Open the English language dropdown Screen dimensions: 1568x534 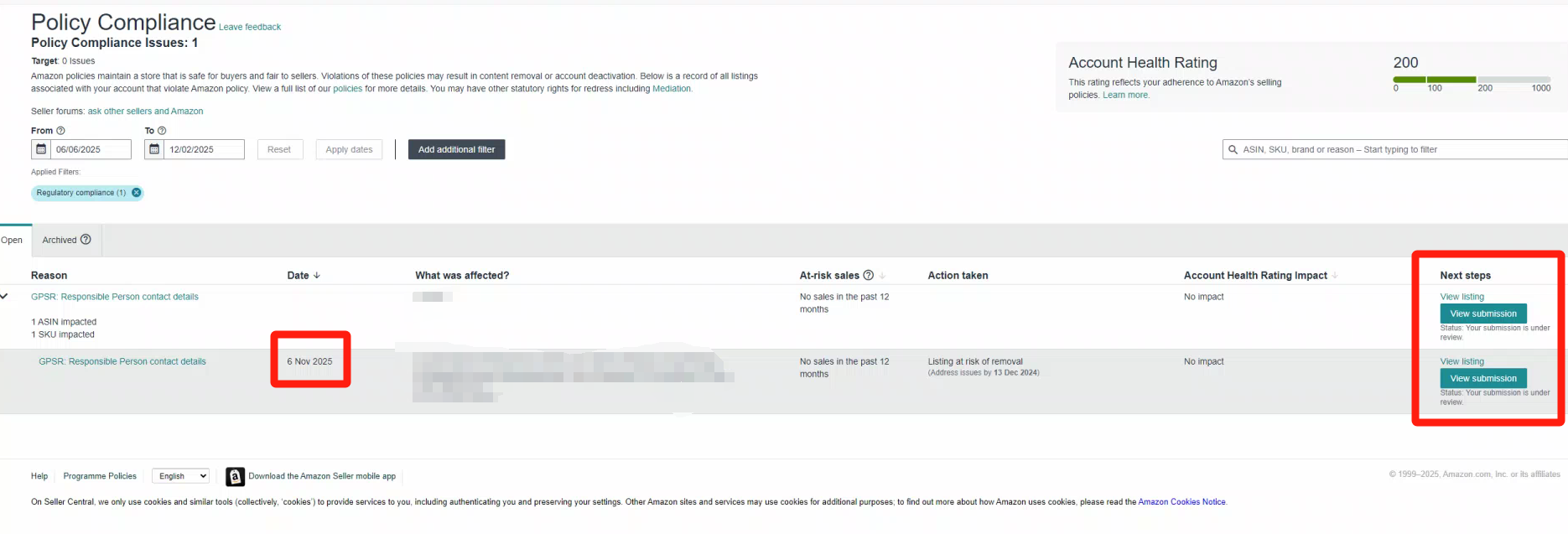click(181, 476)
